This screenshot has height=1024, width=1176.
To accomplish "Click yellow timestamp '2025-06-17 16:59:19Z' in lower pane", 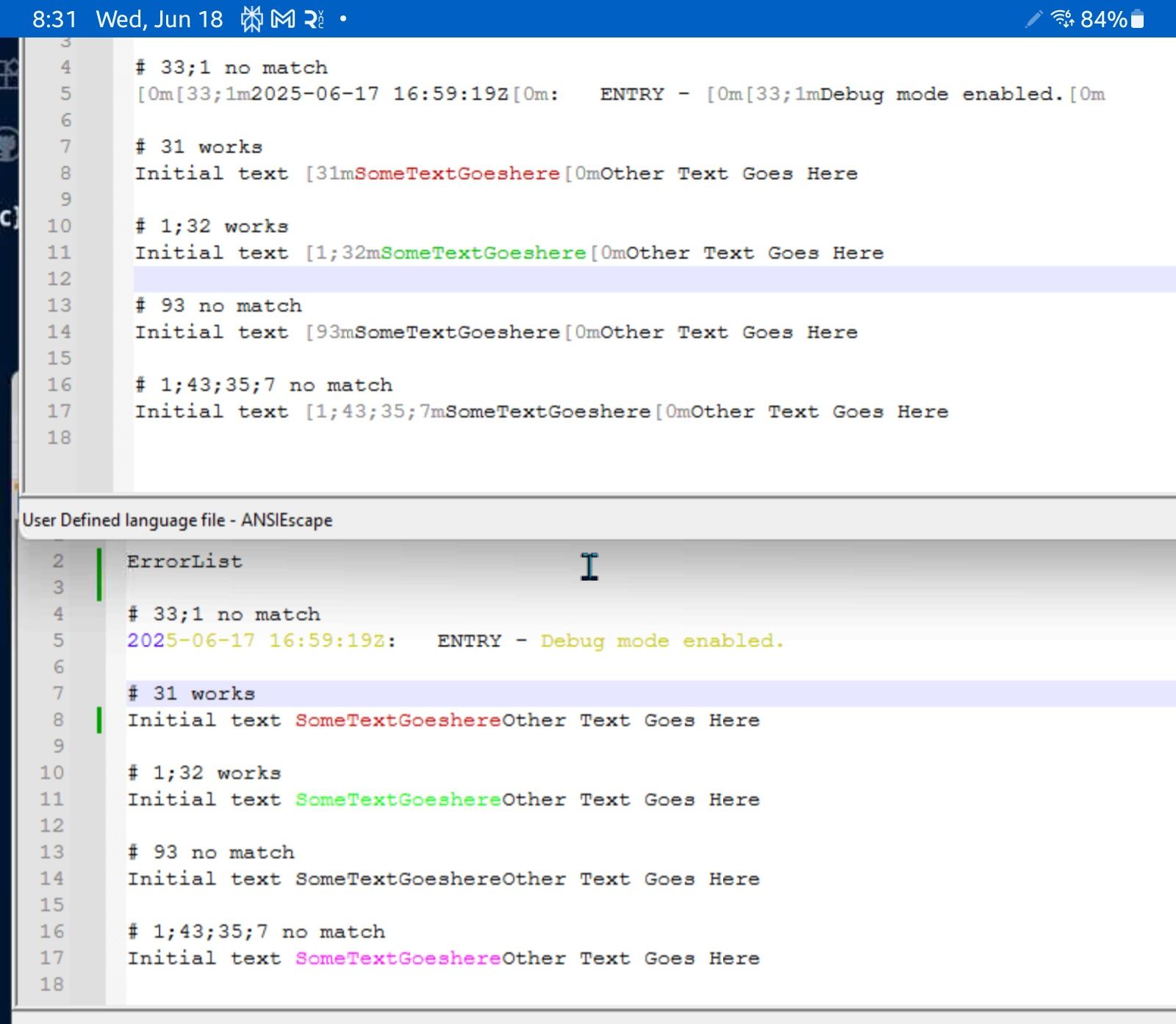I will click(x=257, y=641).
